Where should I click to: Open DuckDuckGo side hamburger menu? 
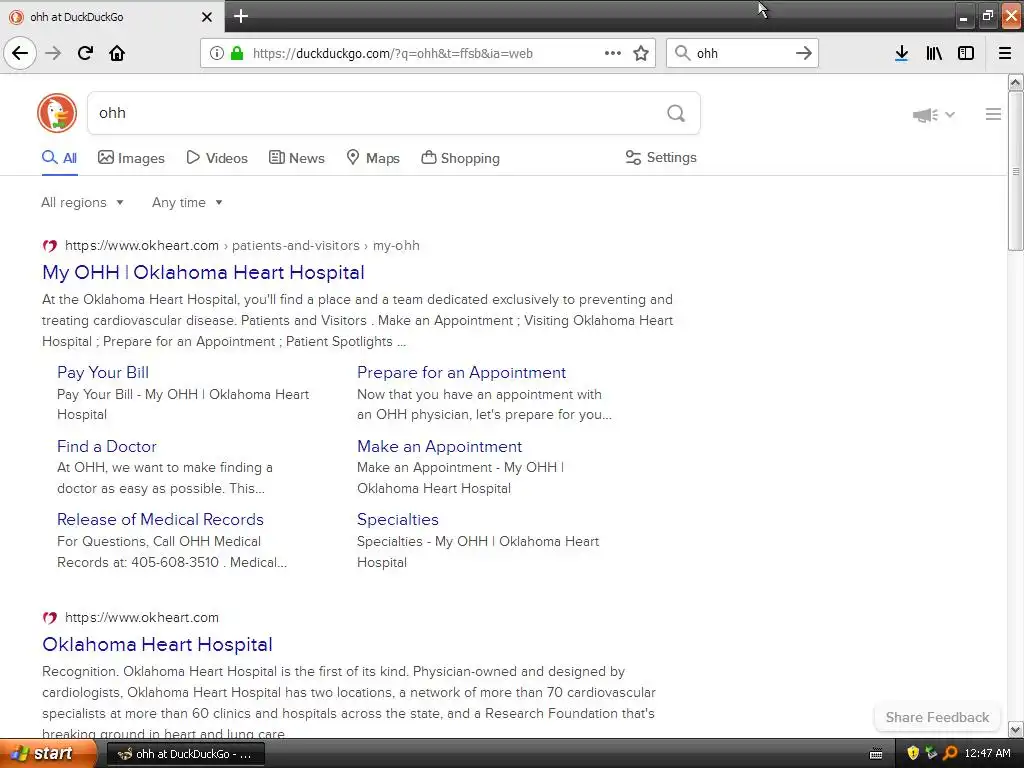993,114
